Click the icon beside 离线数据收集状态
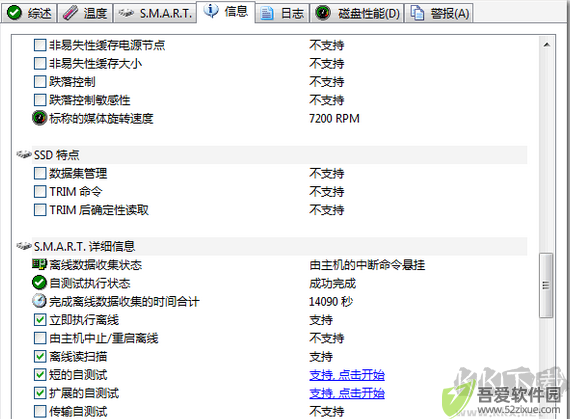 tap(39, 264)
